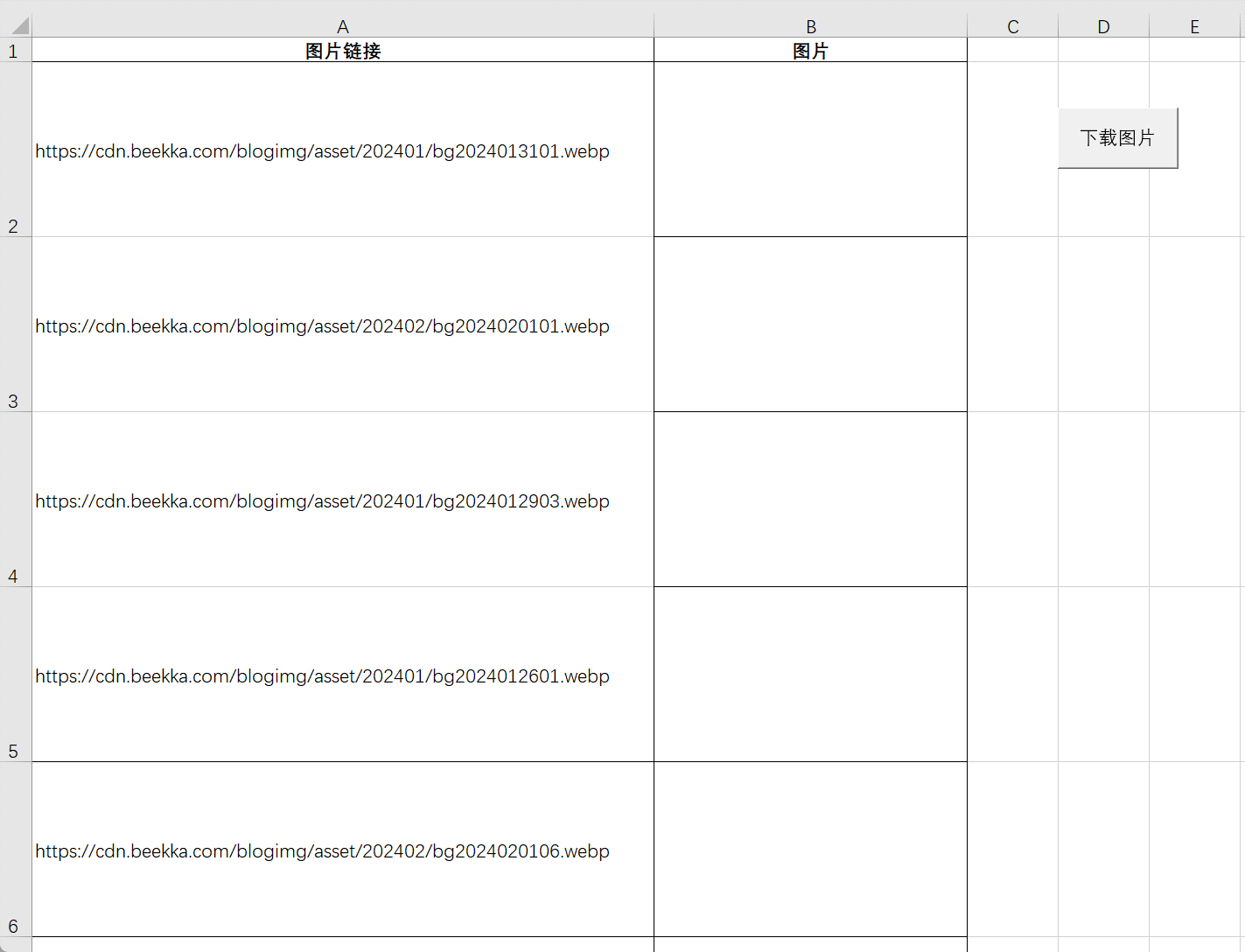Select empty image cell B6

pyautogui.click(x=810, y=850)
